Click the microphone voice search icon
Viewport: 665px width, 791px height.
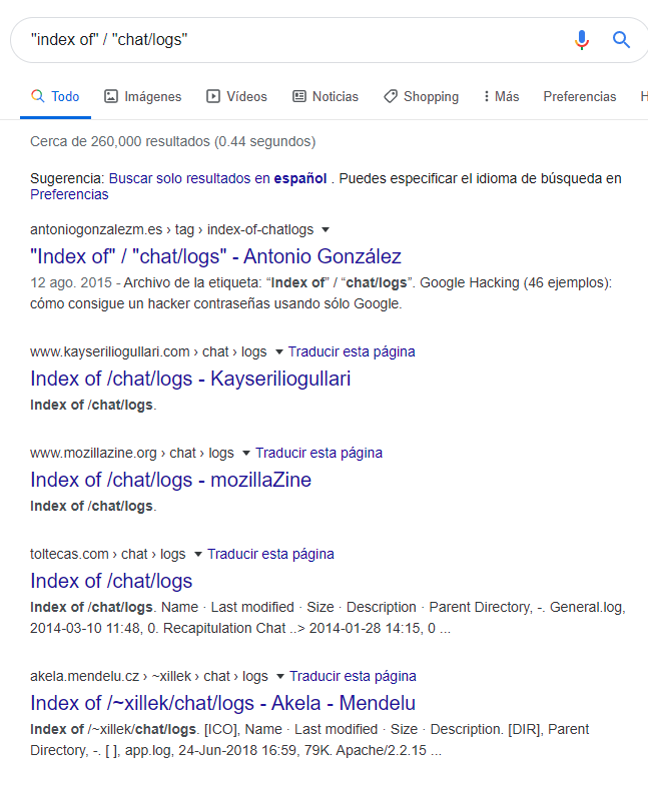pyautogui.click(x=582, y=40)
